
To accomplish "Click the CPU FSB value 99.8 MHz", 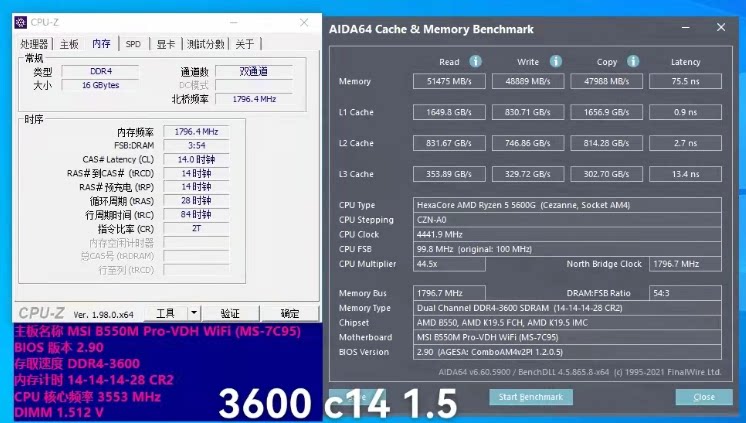I will [x=567, y=249].
